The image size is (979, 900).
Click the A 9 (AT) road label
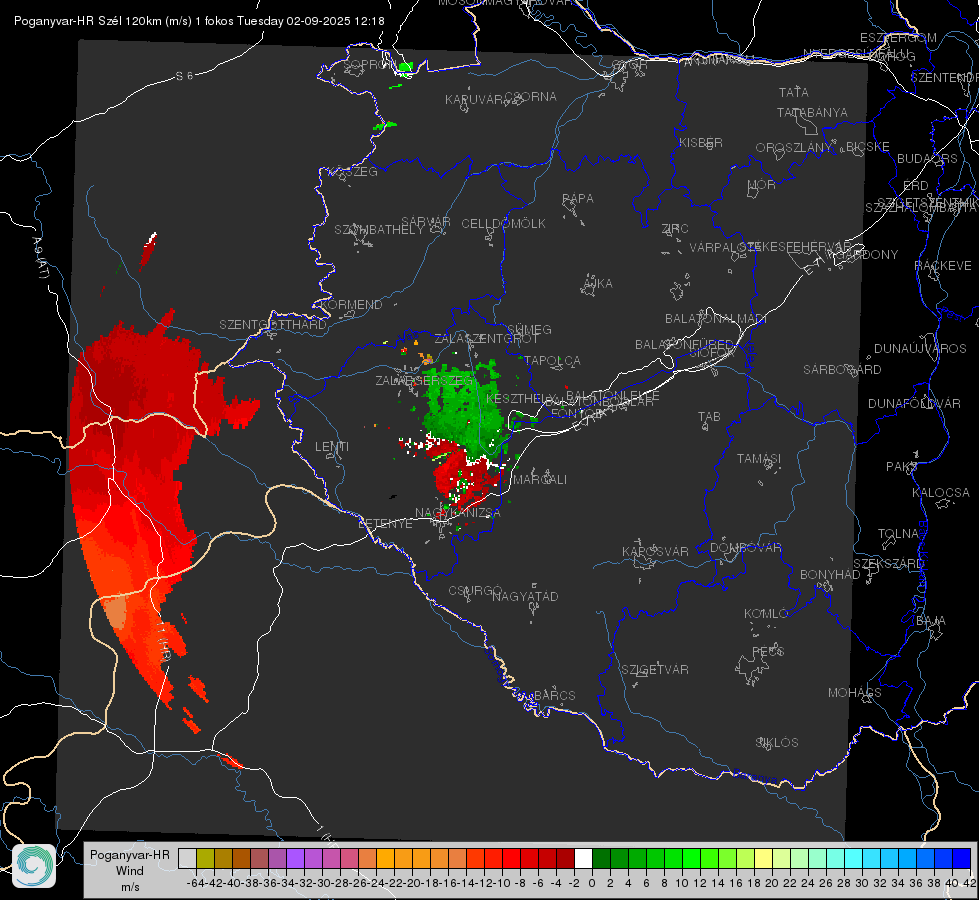pyautogui.click(x=40, y=258)
